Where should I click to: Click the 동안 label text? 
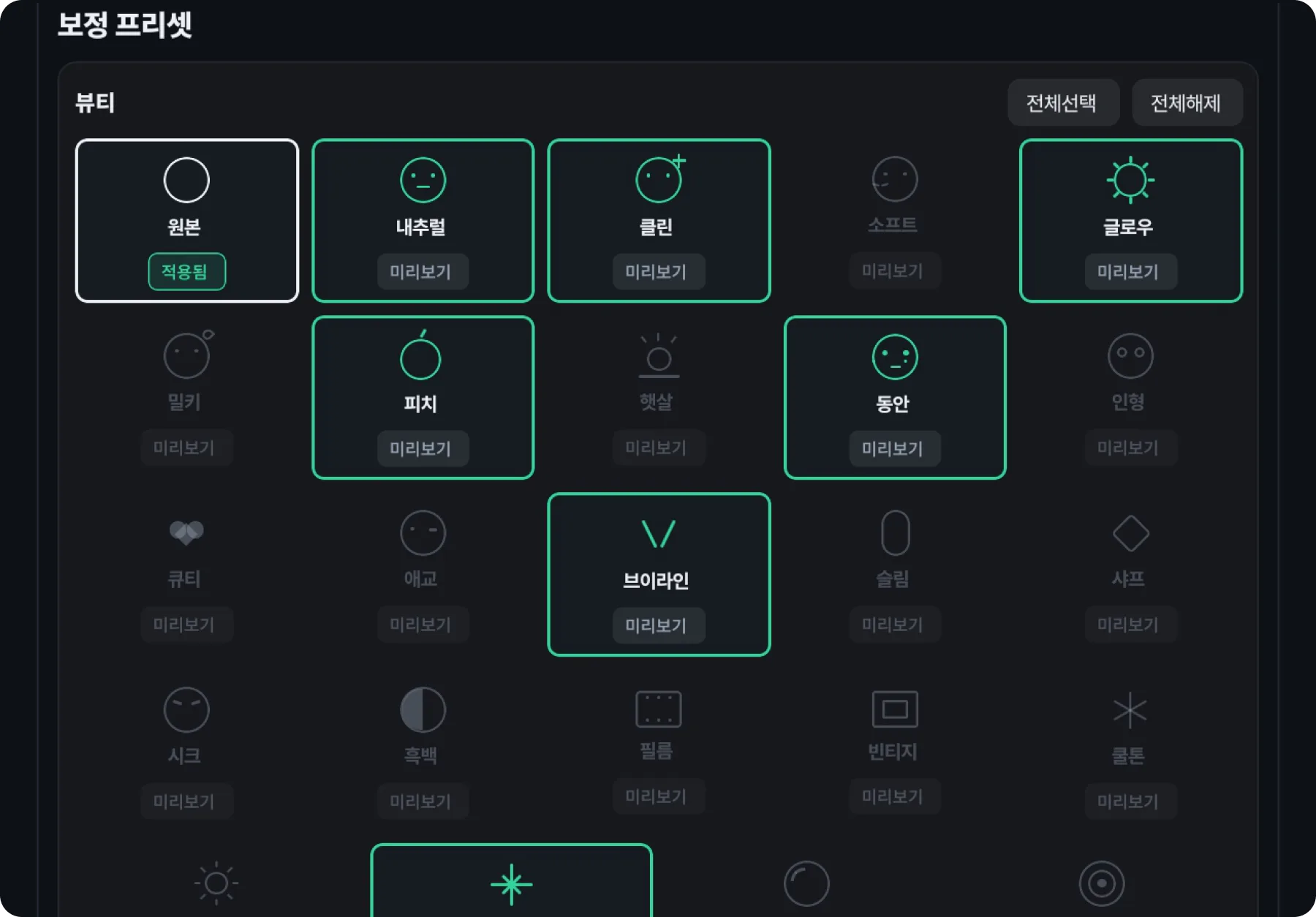[x=893, y=404]
